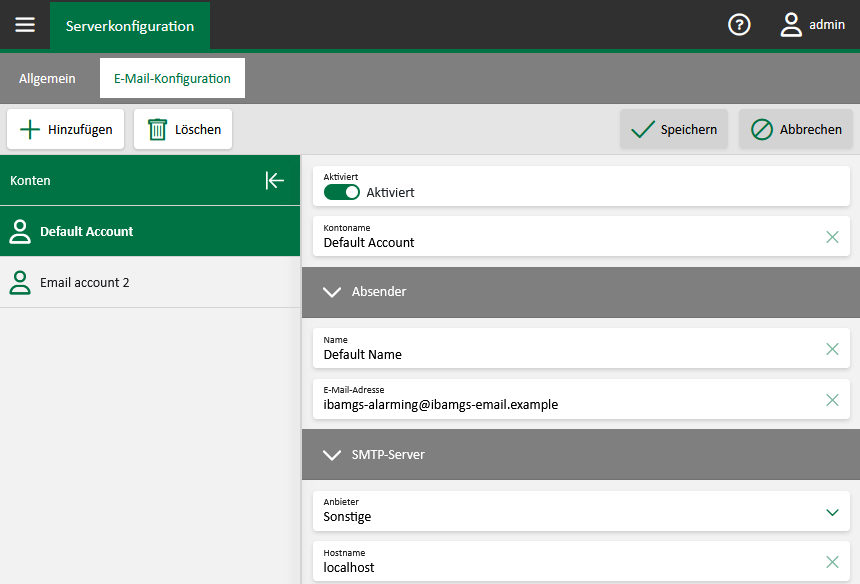Open the admin user profile icon
The width and height of the screenshot is (860, 584).
[x=791, y=25]
